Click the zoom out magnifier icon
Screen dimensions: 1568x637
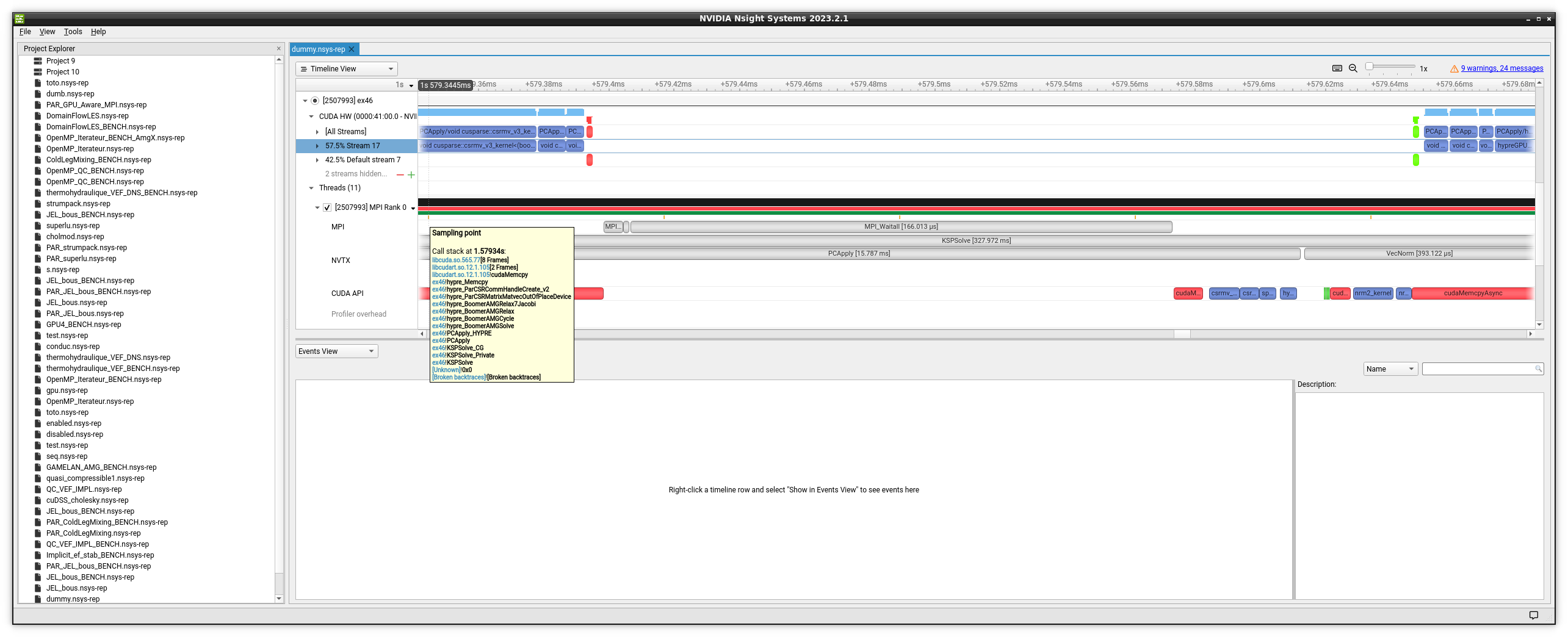(1353, 68)
